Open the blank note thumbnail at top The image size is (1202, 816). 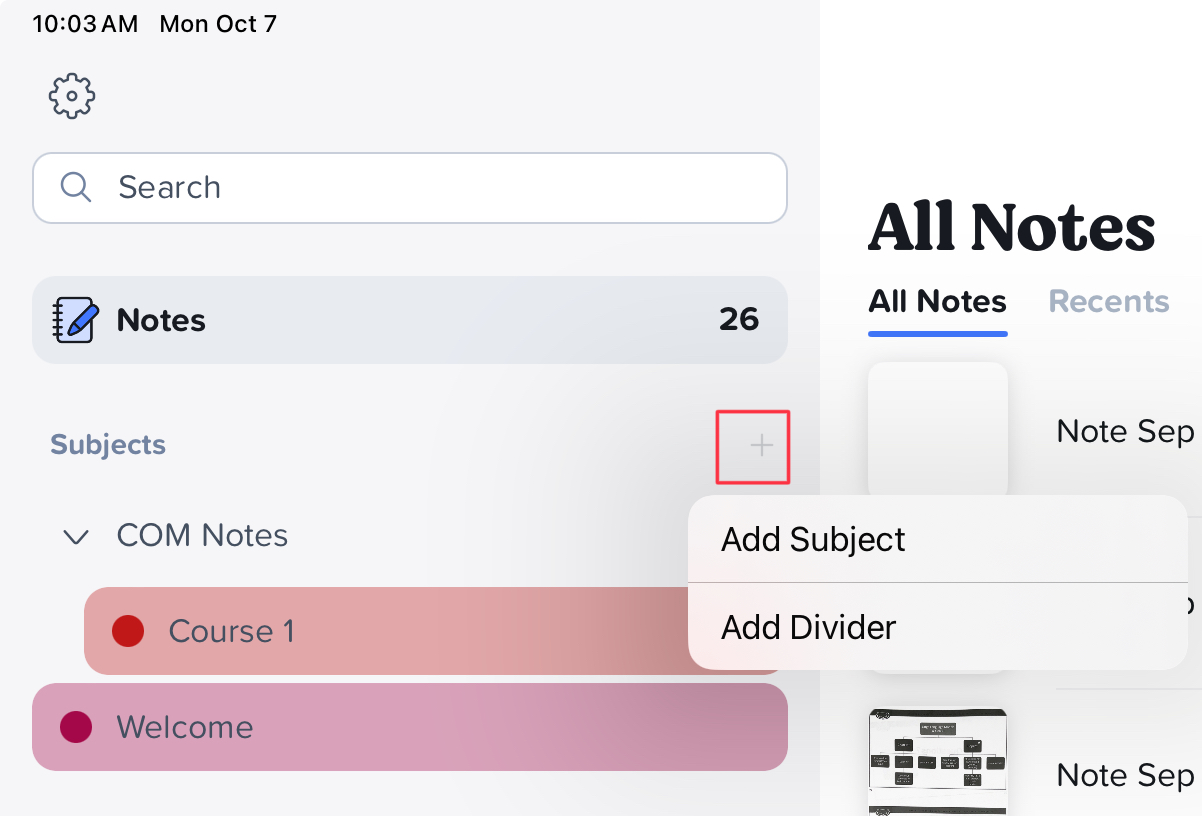tap(938, 430)
